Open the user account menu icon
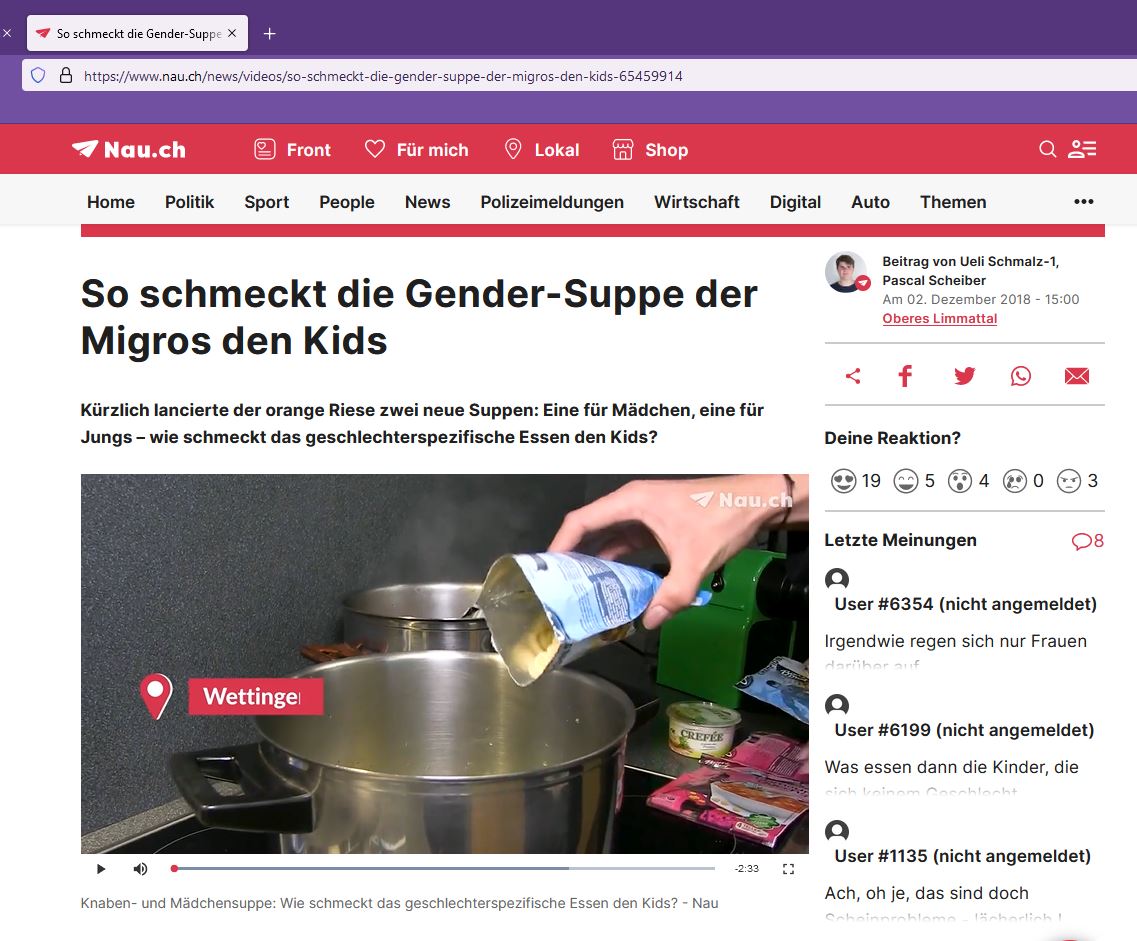Image resolution: width=1137 pixels, height=941 pixels. tap(1082, 149)
